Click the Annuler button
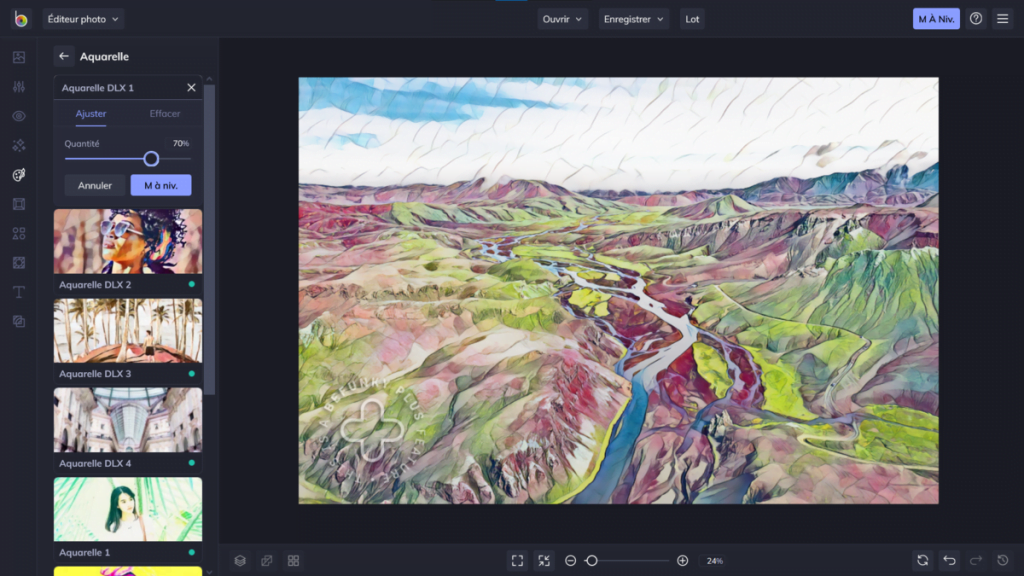 (95, 185)
